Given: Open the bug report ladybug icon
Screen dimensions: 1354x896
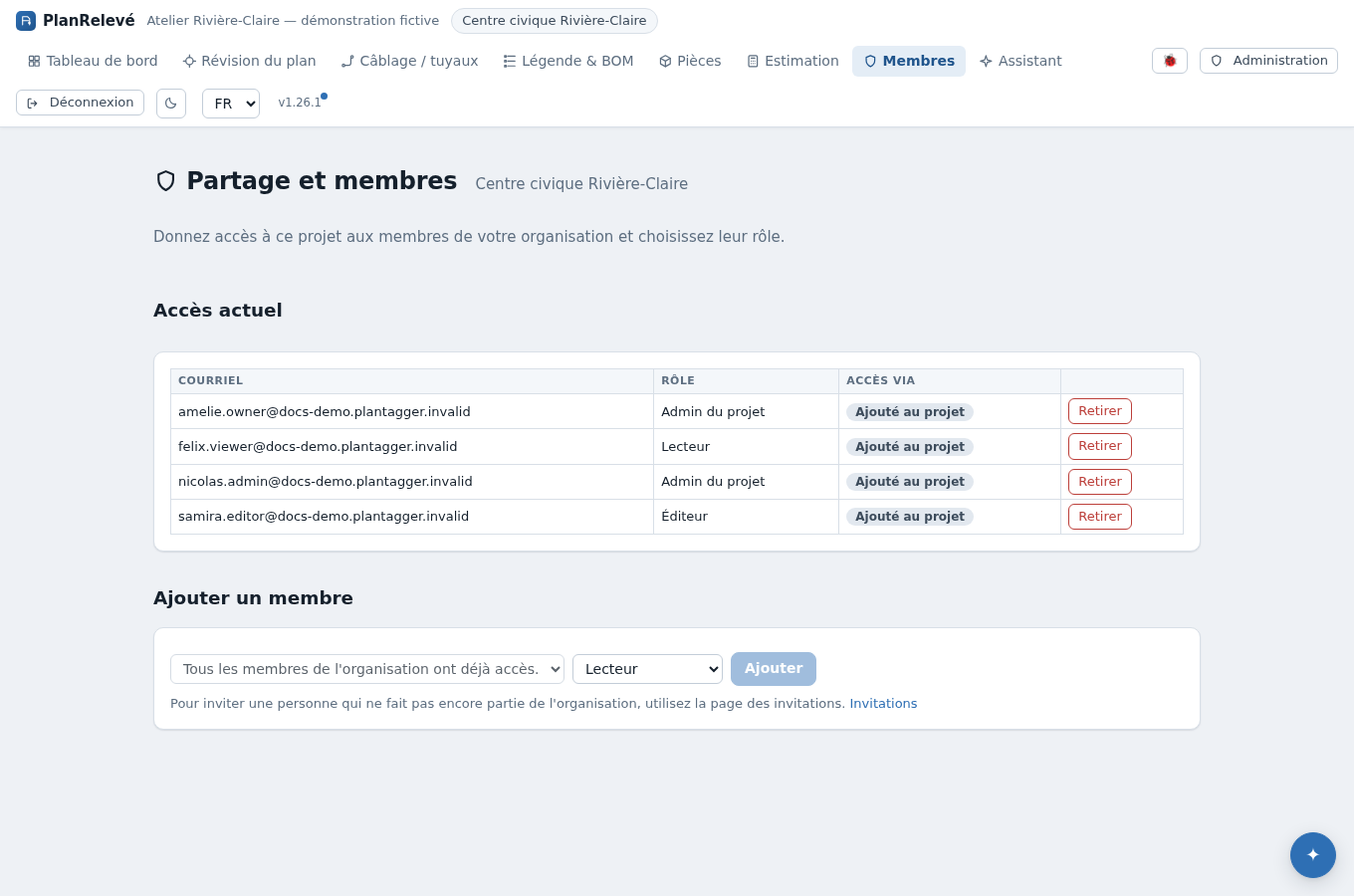Looking at the screenshot, I should coord(1170,61).
